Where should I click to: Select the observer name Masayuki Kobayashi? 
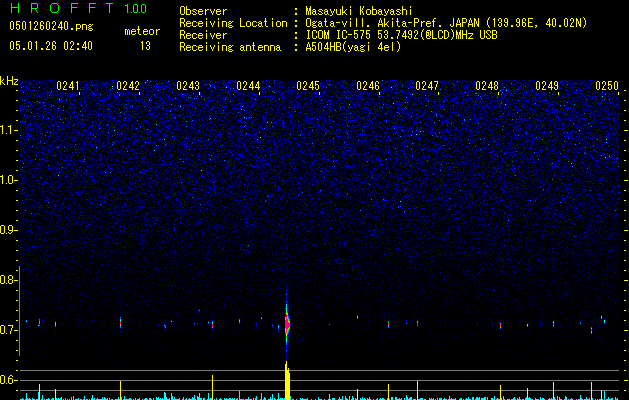(359, 11)
